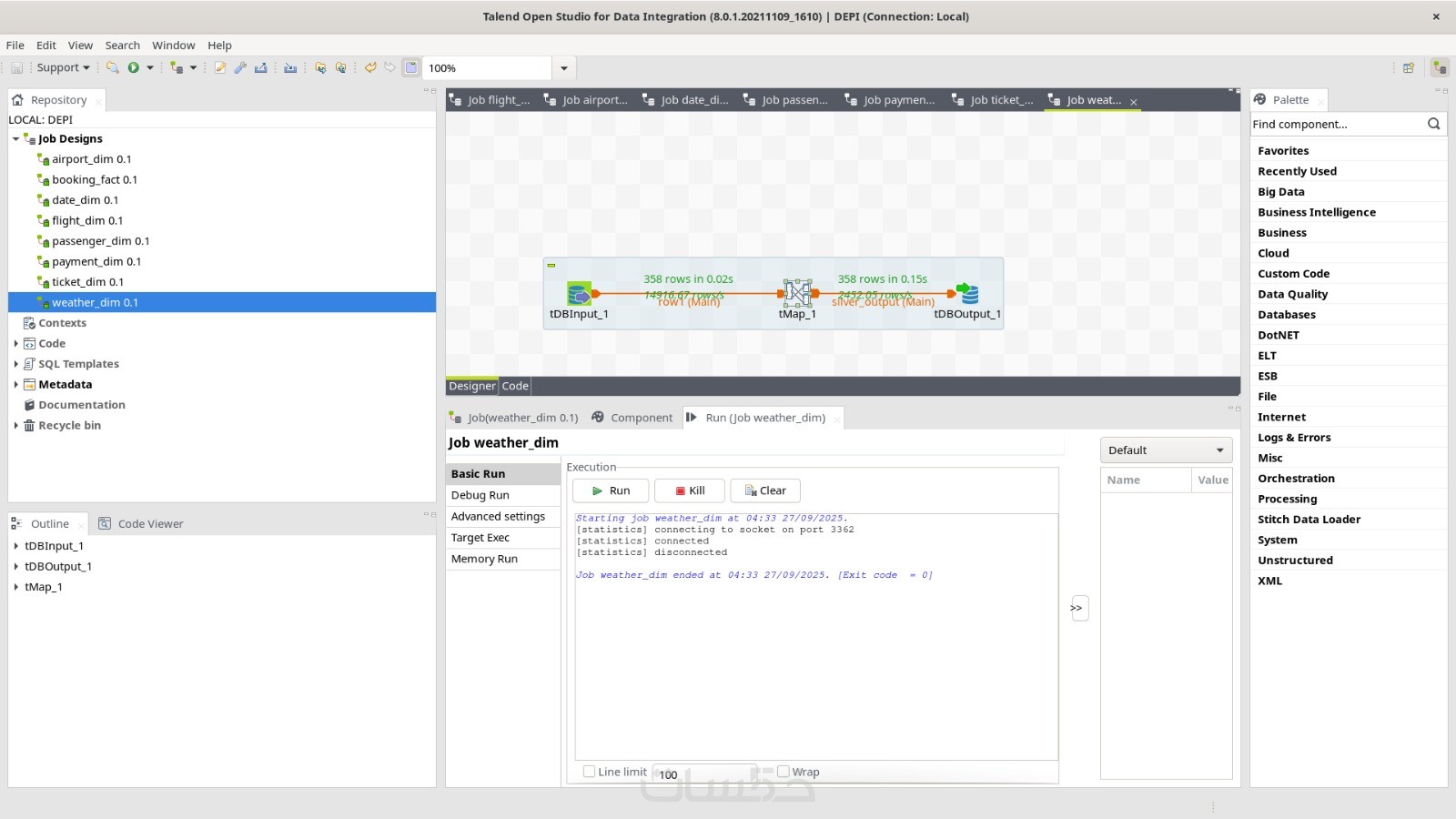Image resolution: width=1456 pixels, height=819 pixels.
Task: Select the tDBOutput_1 component on the canvas
Action: pos(967,293)
